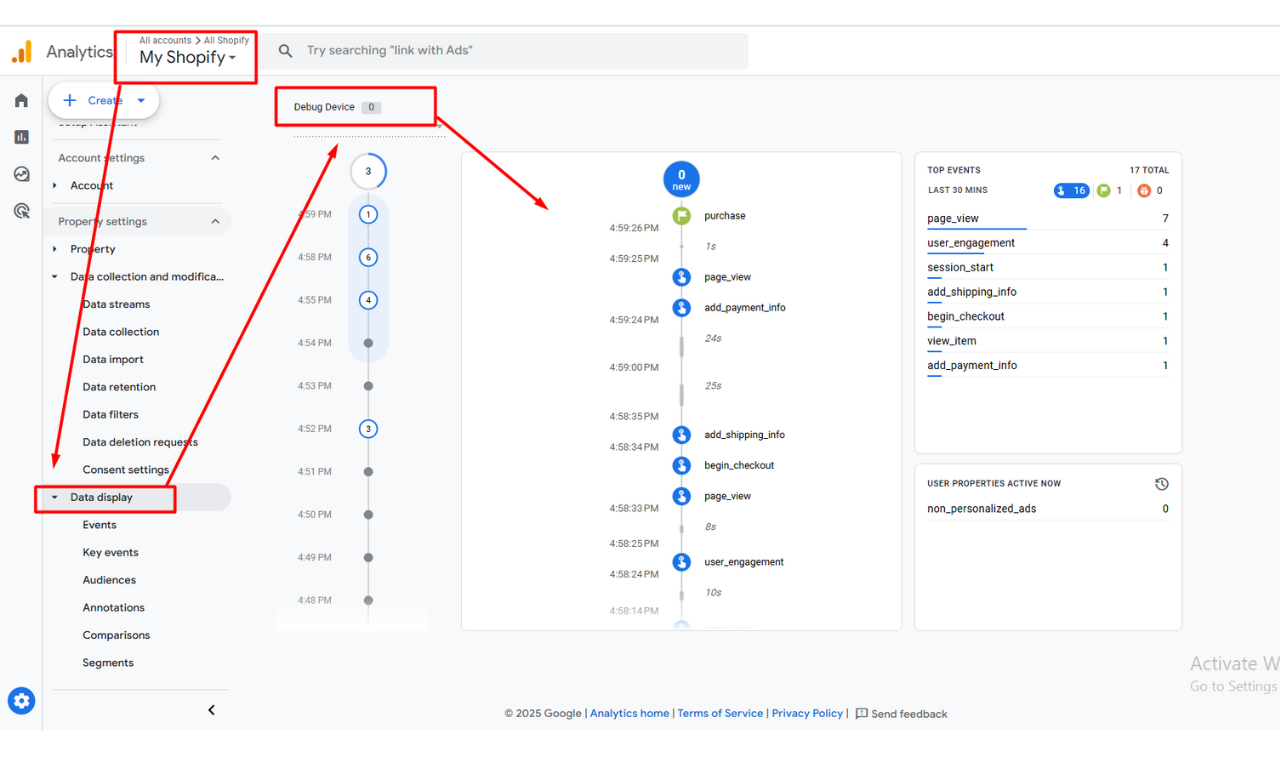Viewport: 1280px width, 769px height.
Task: Click the user properties history icon
Action: pos(1161,484)
